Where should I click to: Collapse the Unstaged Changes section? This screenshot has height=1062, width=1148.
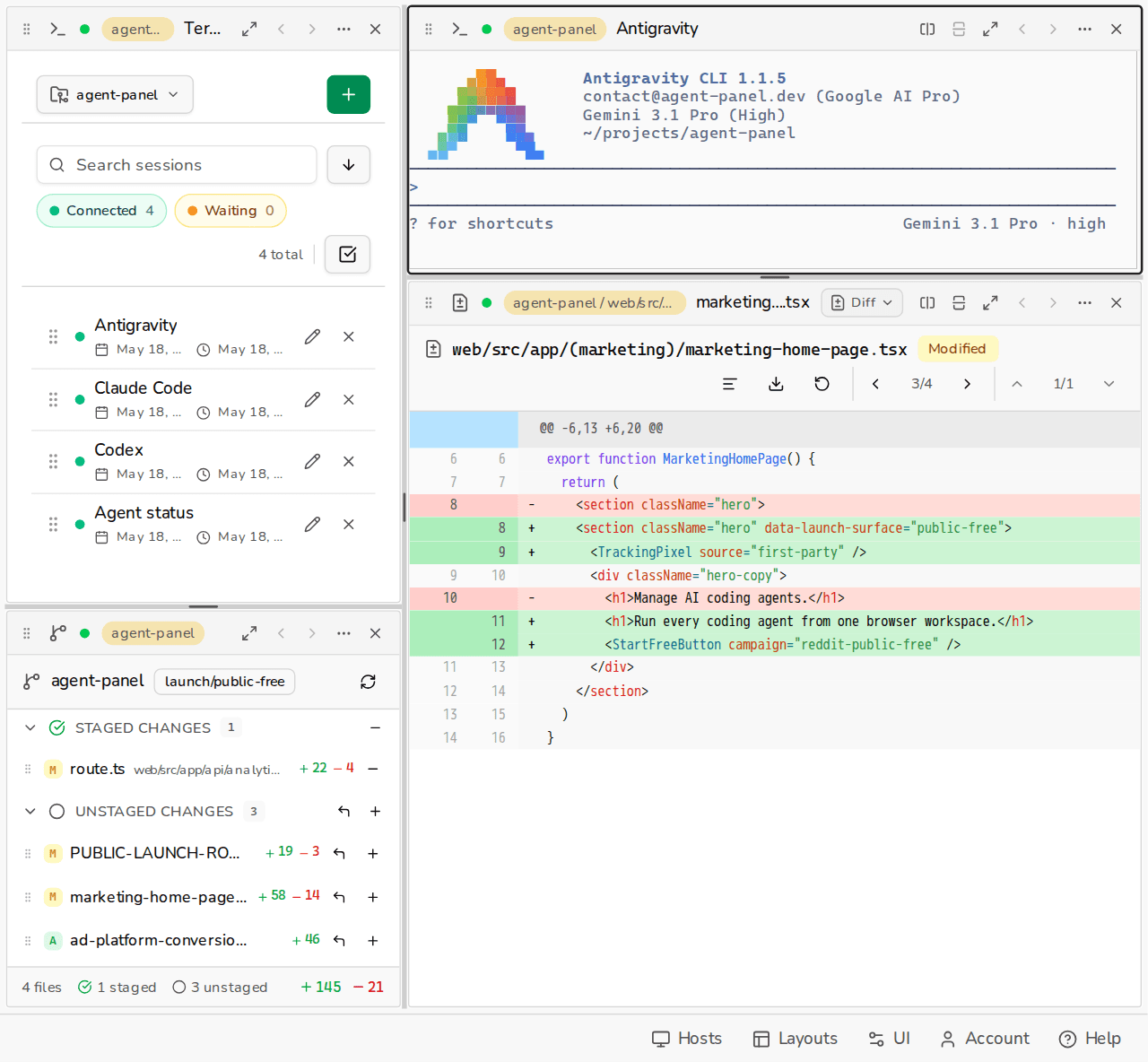30,811
